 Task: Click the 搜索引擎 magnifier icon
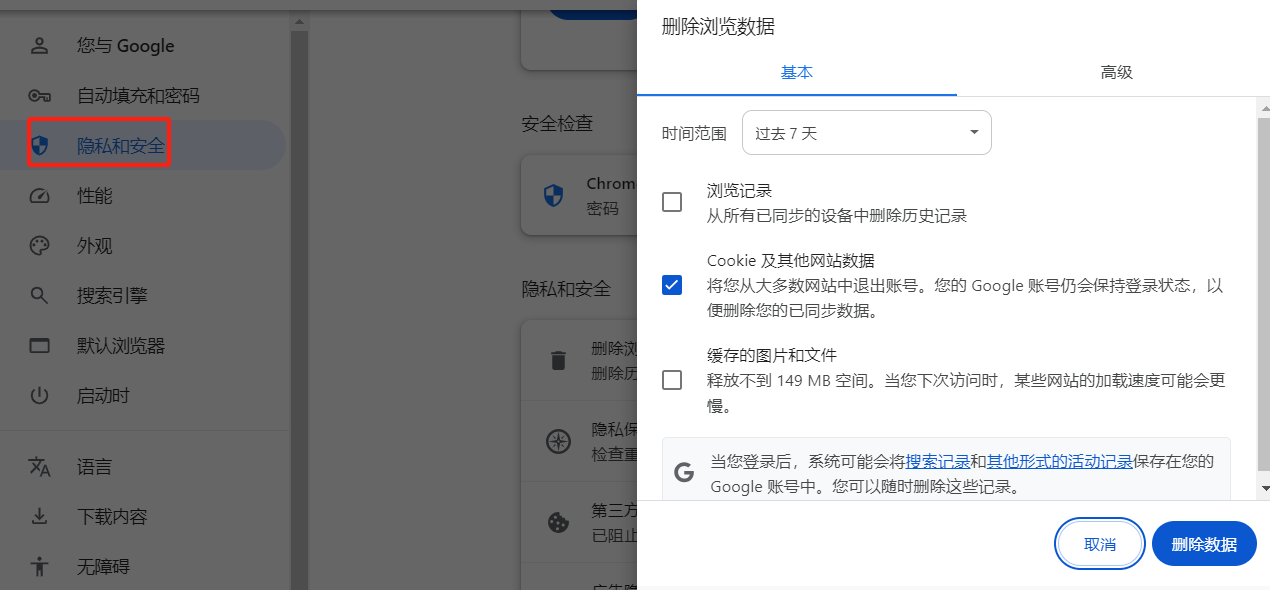40,295
